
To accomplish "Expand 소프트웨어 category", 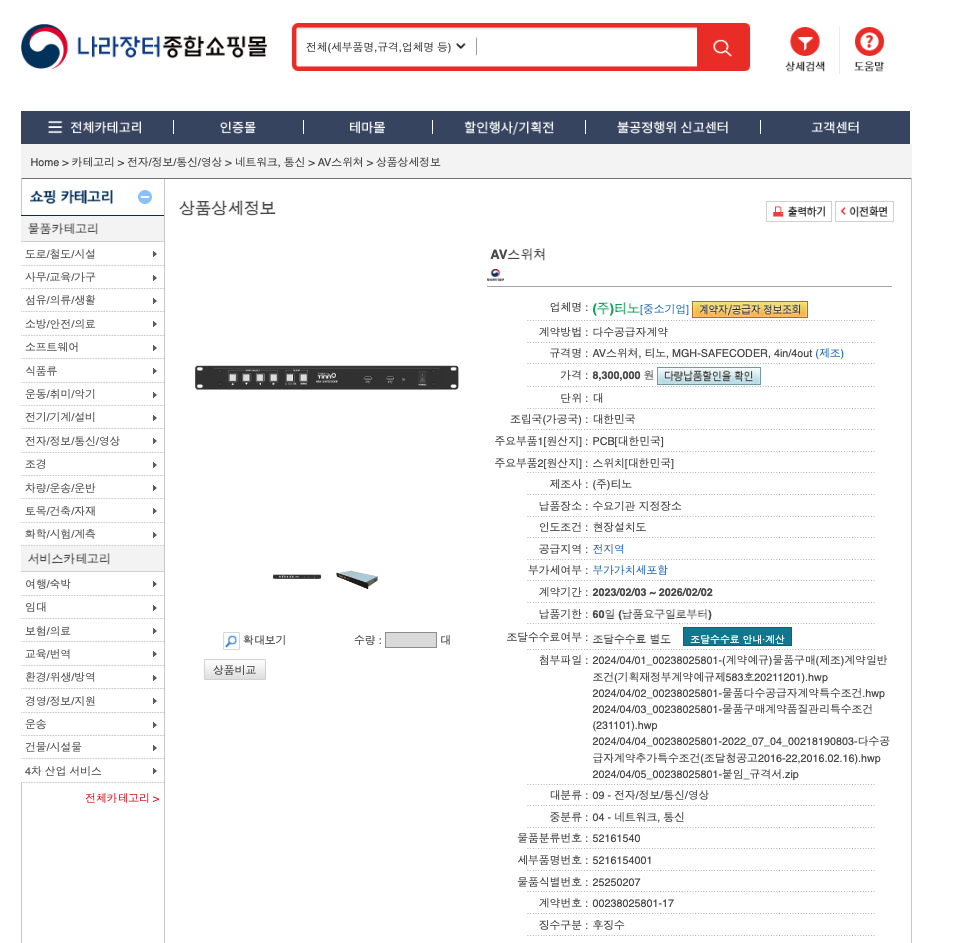I will click(92, 347).
